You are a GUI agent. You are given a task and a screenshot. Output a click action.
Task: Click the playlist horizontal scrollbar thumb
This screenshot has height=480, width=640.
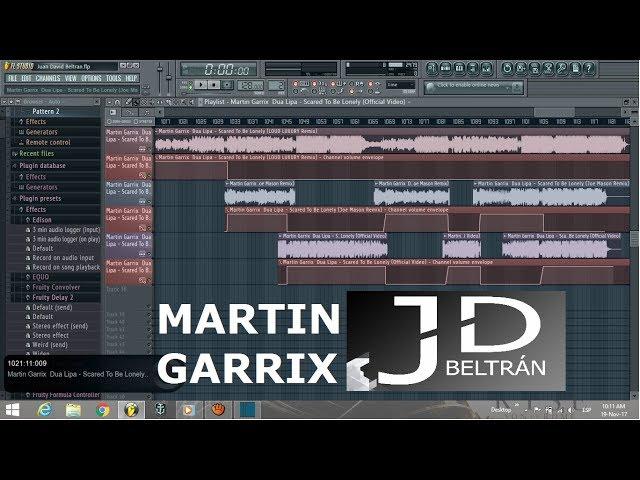[x=554, y=112]
